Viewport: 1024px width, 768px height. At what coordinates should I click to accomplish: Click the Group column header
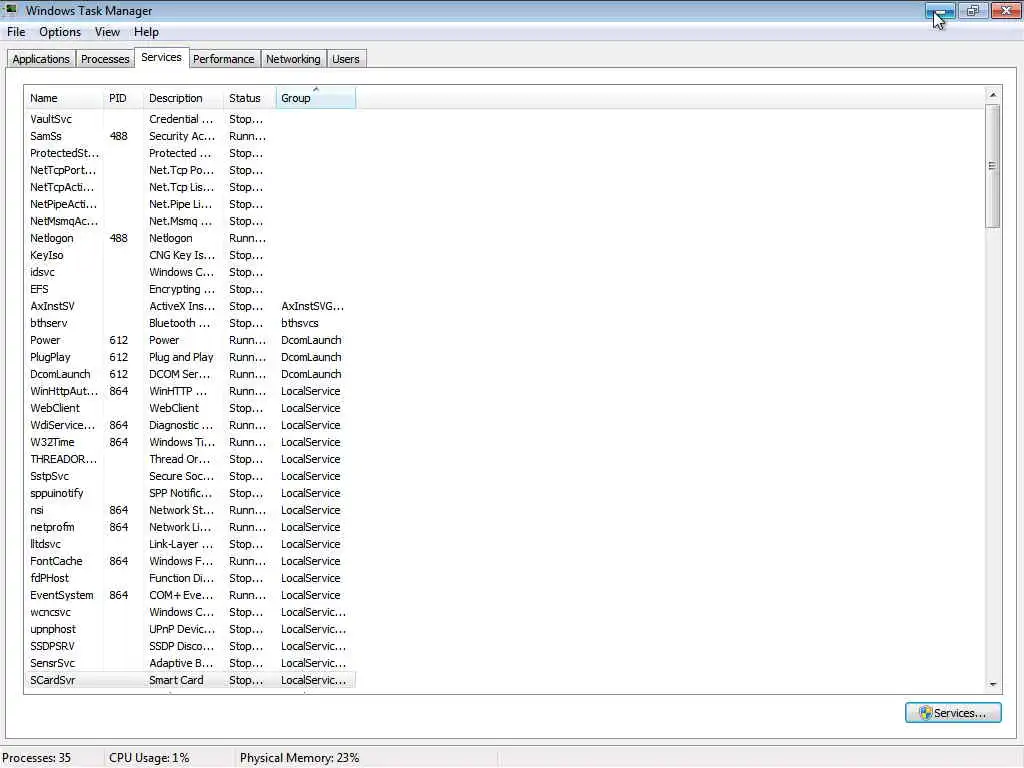point(316,98)
